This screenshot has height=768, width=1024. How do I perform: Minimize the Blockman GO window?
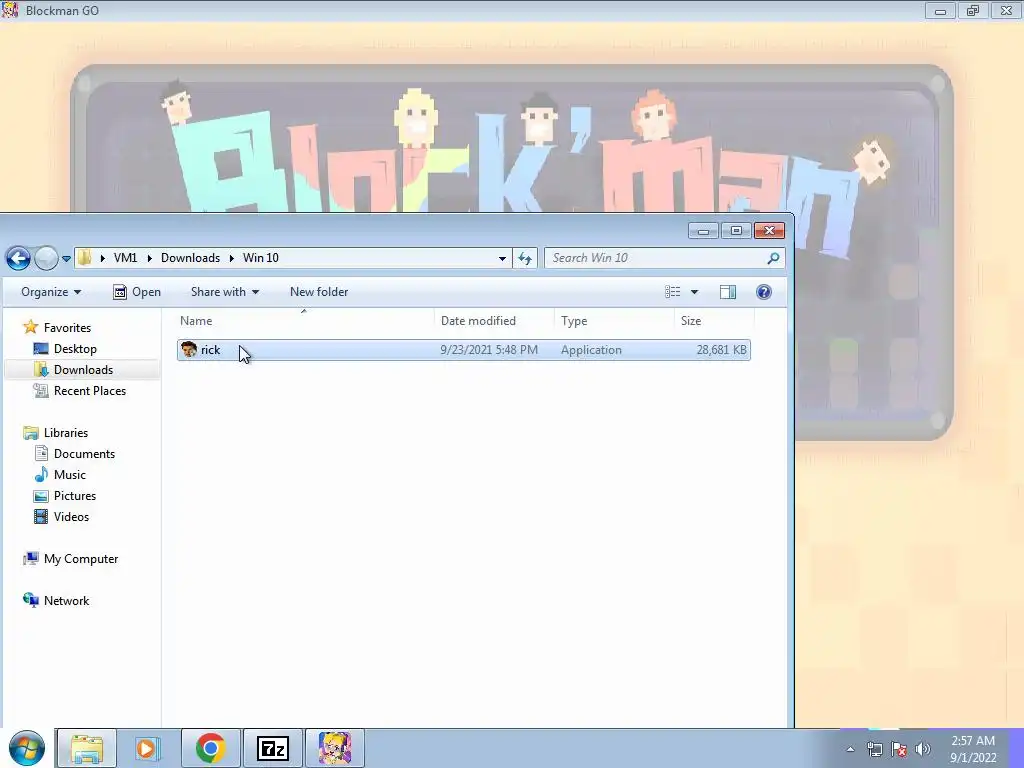point(940,10)
